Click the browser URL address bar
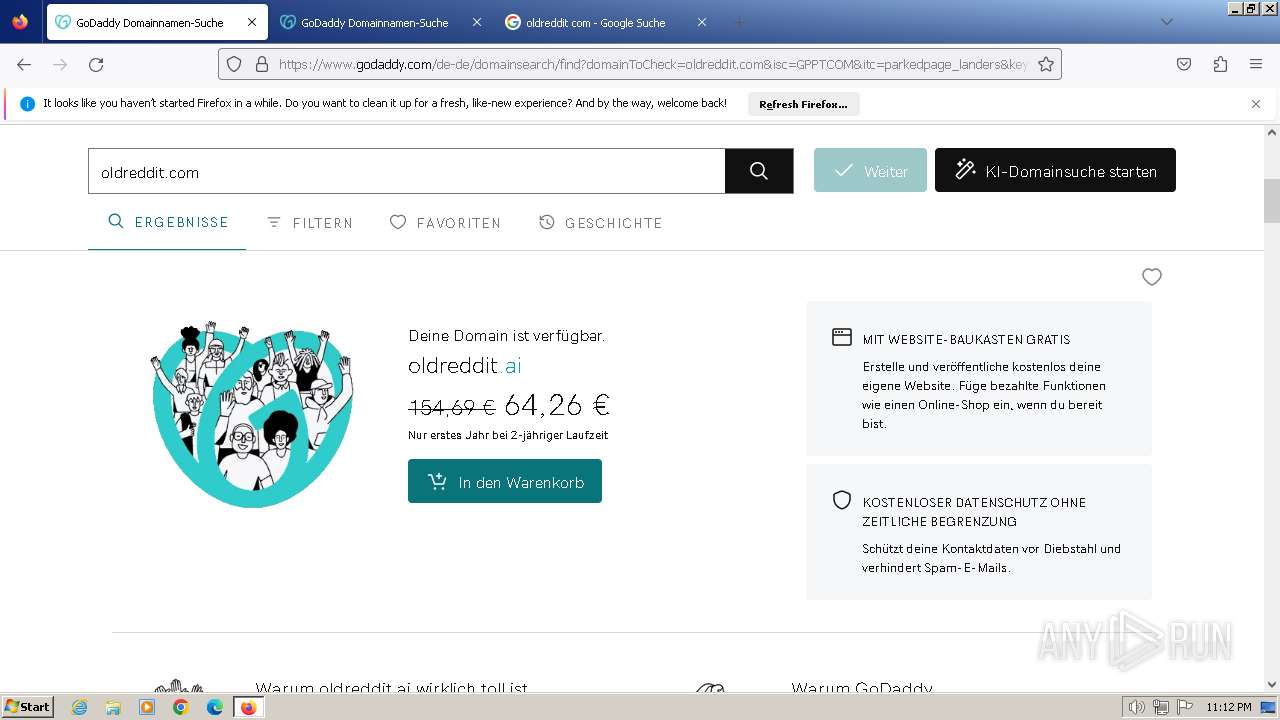The height and width of the screenshot is (720, 1280). coord(652,64)
